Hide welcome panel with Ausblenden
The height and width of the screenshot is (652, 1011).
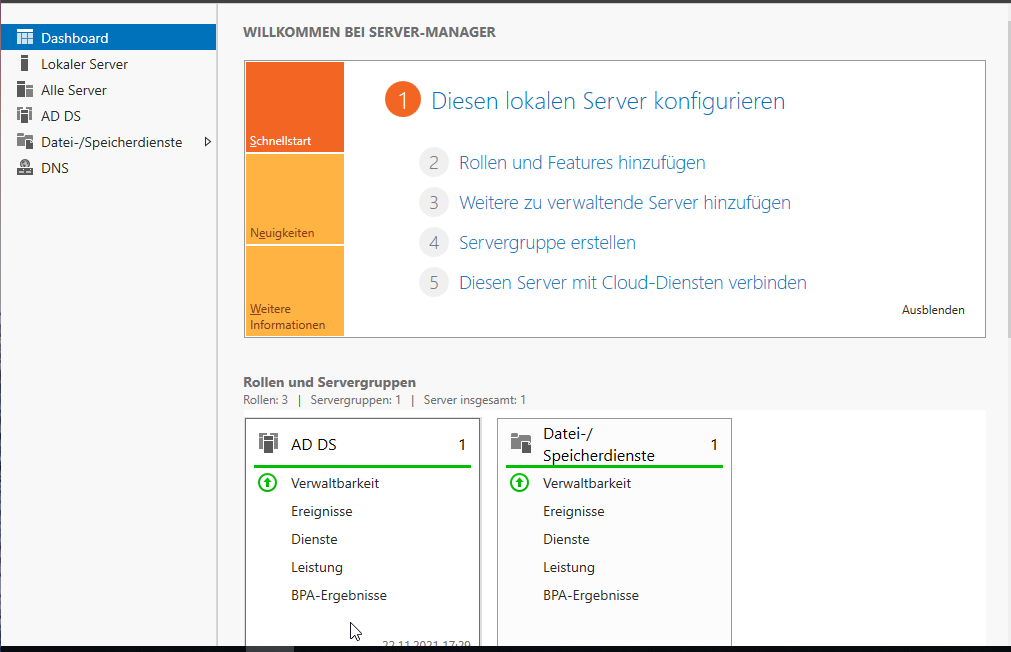pyautogui.click(x=933, y=310)
